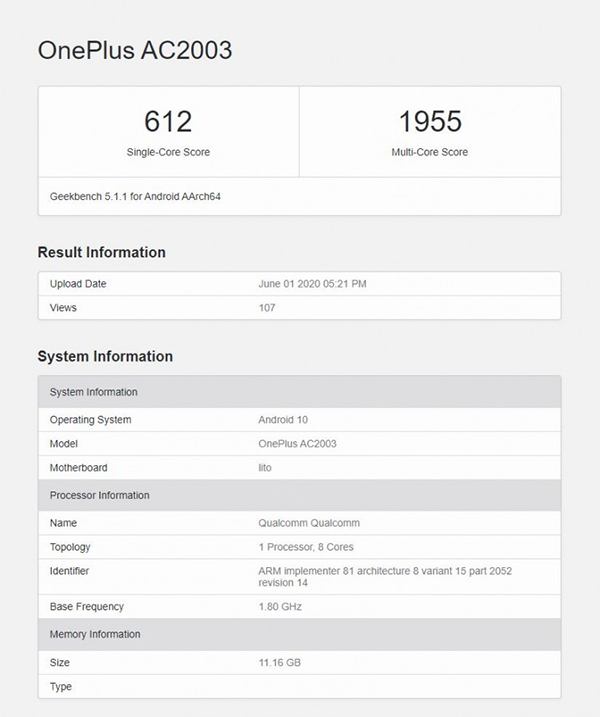Select Geekbench 5.1.1 for Android AArch64 text
The height and width of the screenshot is (717, 600).
tap(135, 196)
